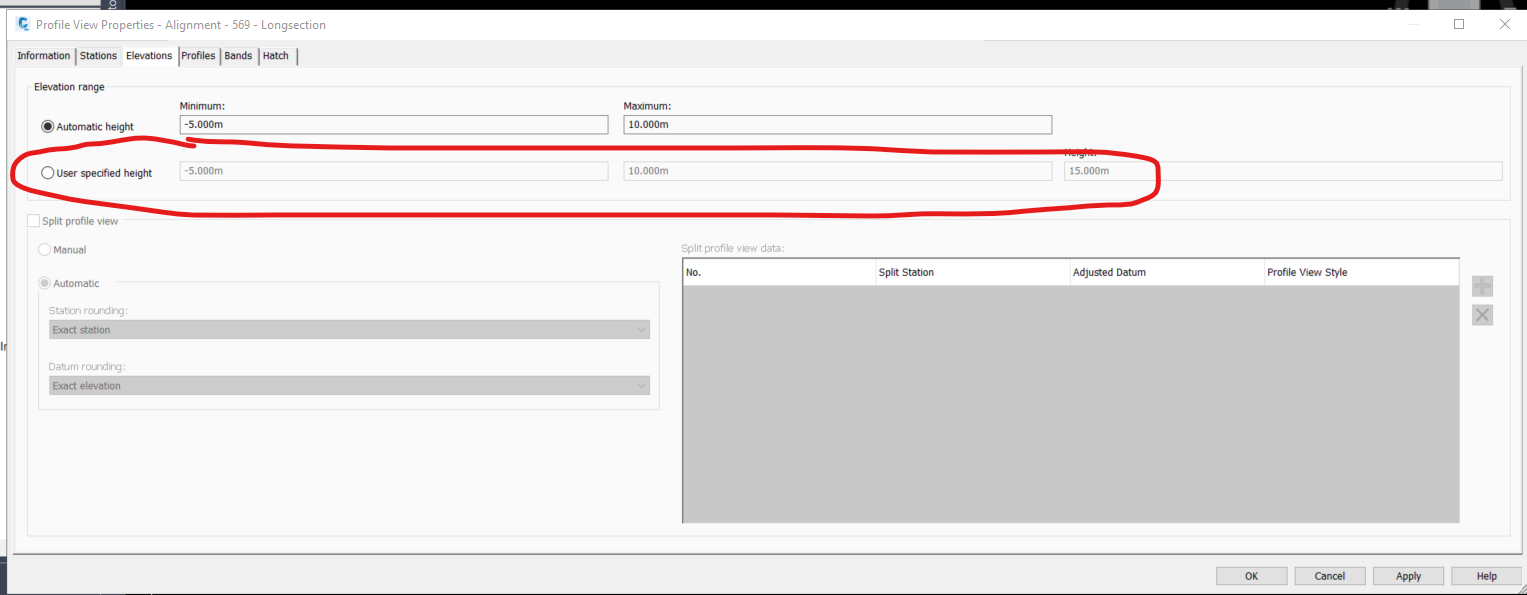Select the Manual split radio button
1527x595 pixels.
44,249
